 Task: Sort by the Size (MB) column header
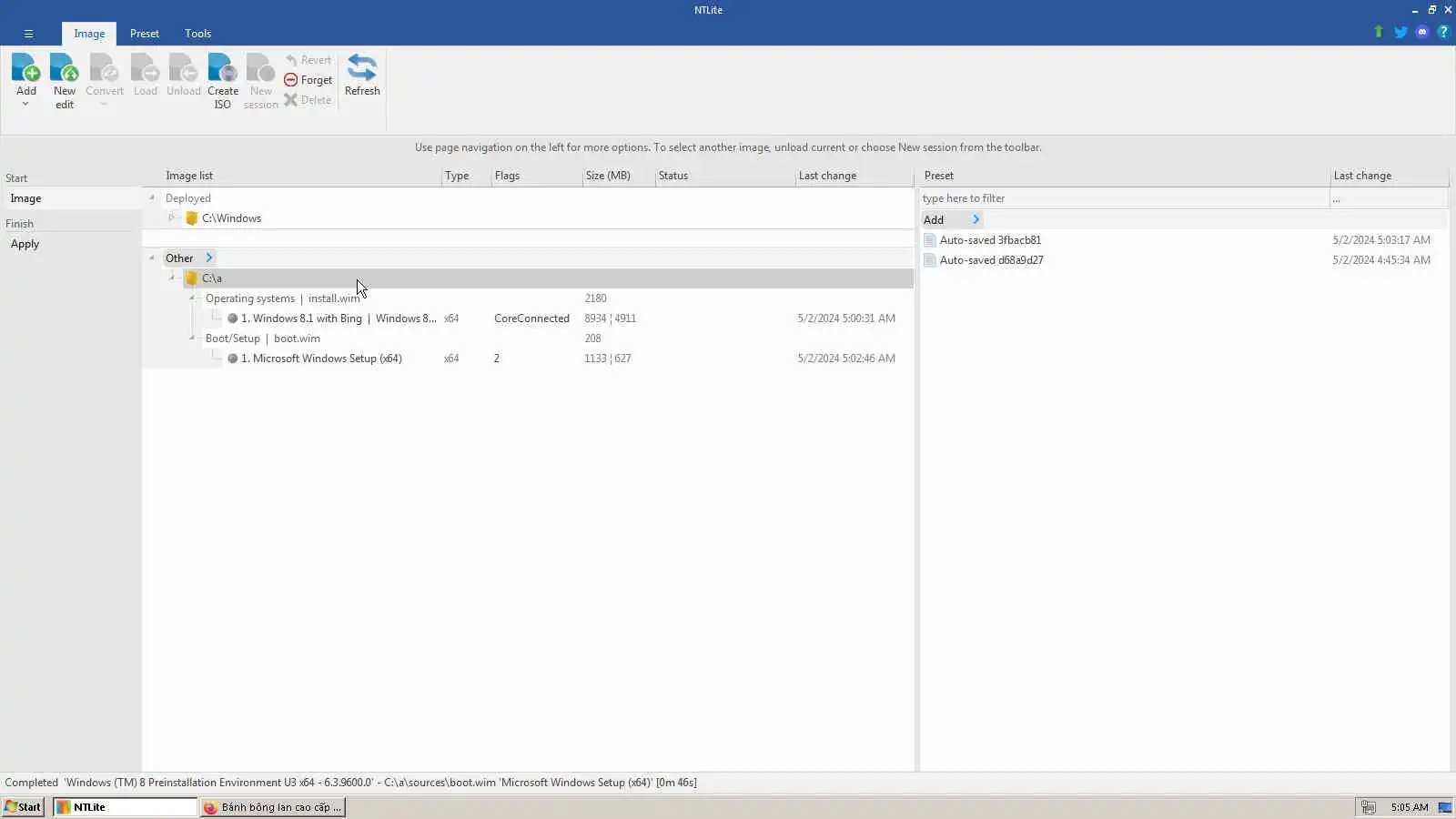click(608, 176)
